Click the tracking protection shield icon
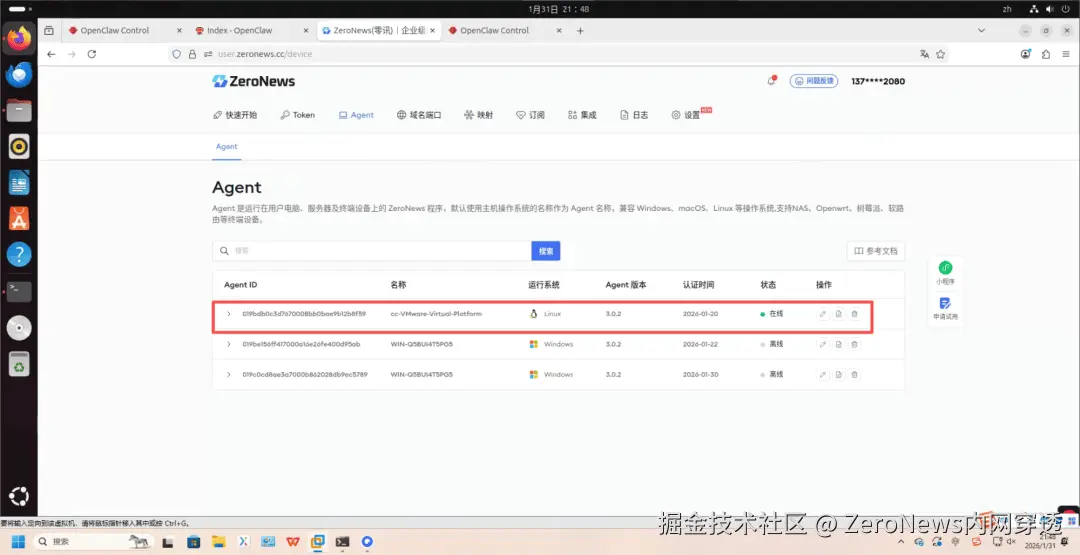Image resolution: width=1080 pixels, height=555 pixels. 177,54
